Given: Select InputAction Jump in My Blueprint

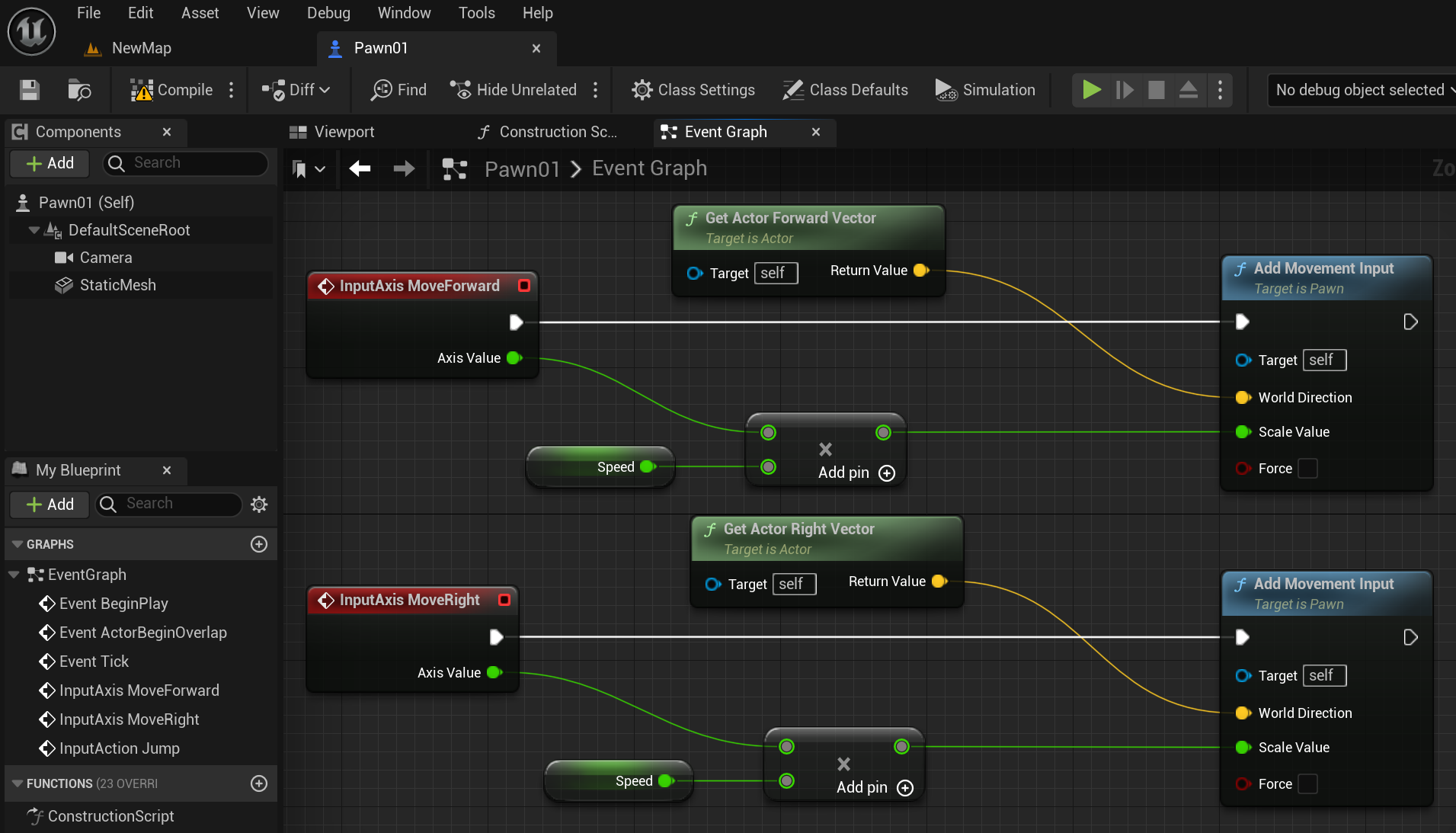Looking at the screenshot, I should click(110, 748).
